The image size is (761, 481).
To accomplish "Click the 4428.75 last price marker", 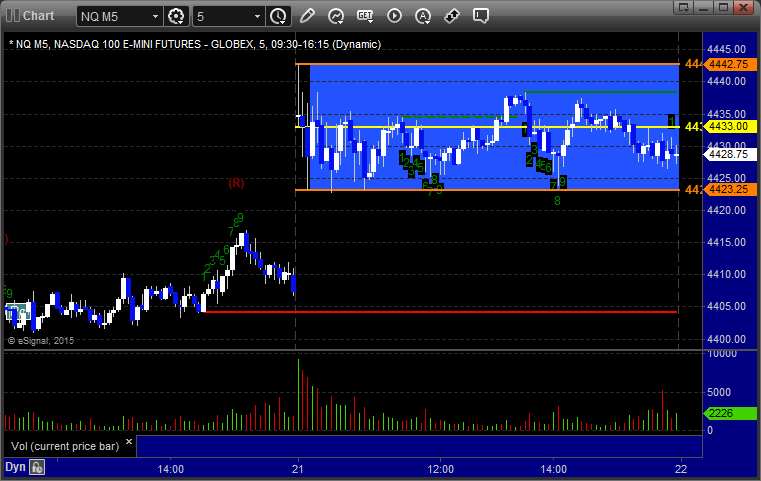I will [729, 154].
